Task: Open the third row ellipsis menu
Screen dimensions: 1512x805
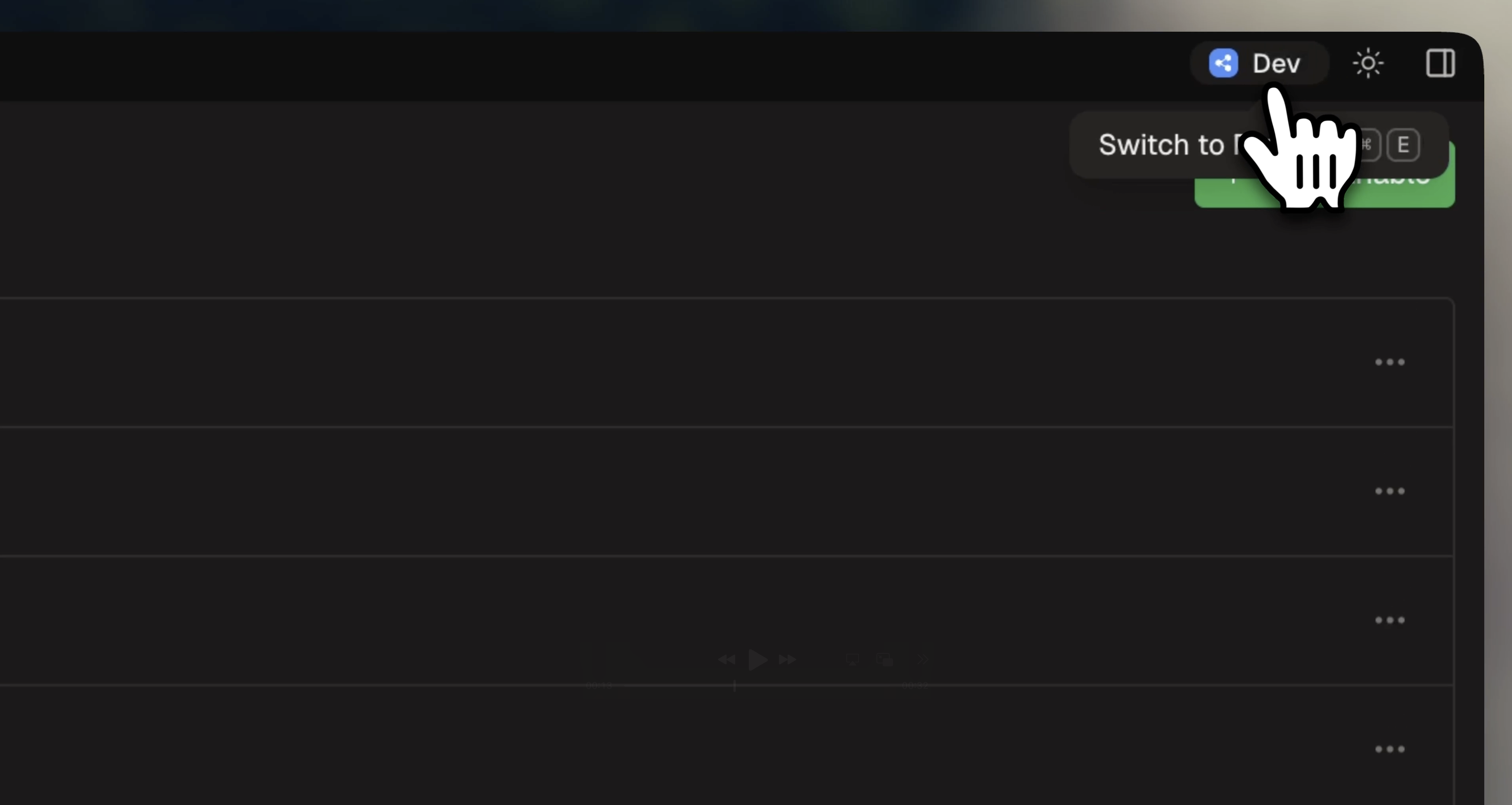Action: (1389, 620)
